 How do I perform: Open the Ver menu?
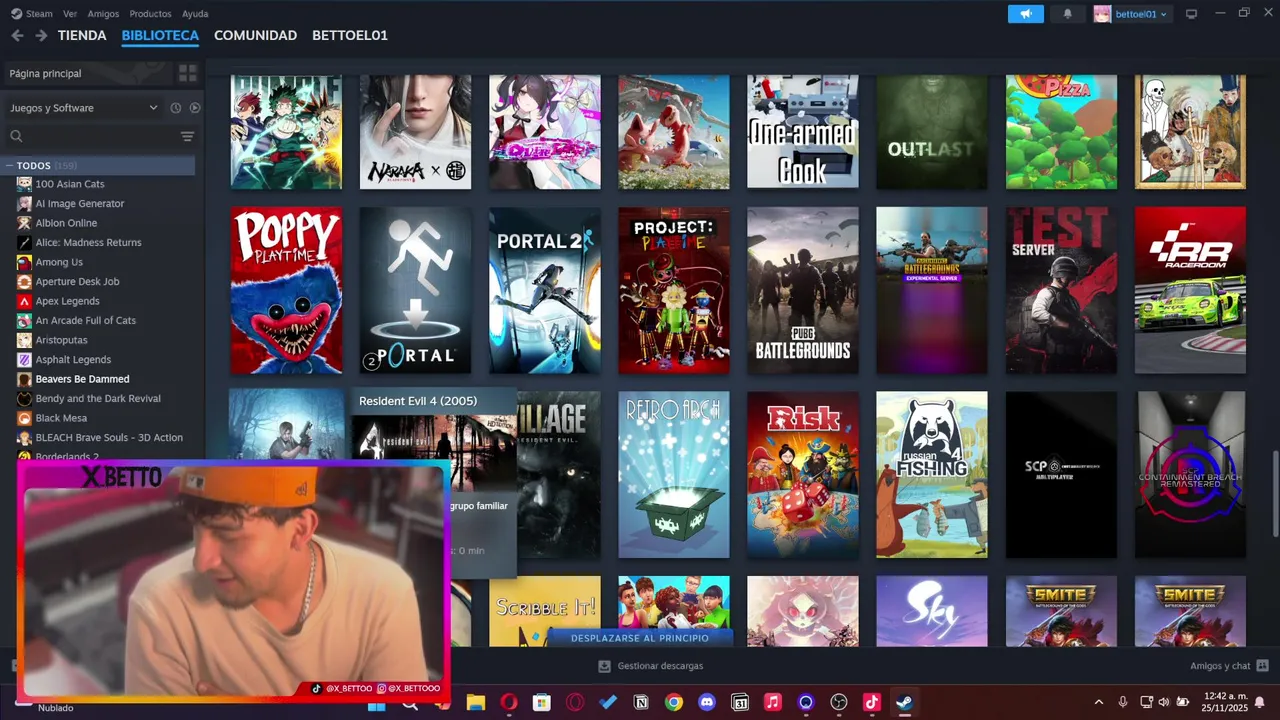[x=70, y=14]
